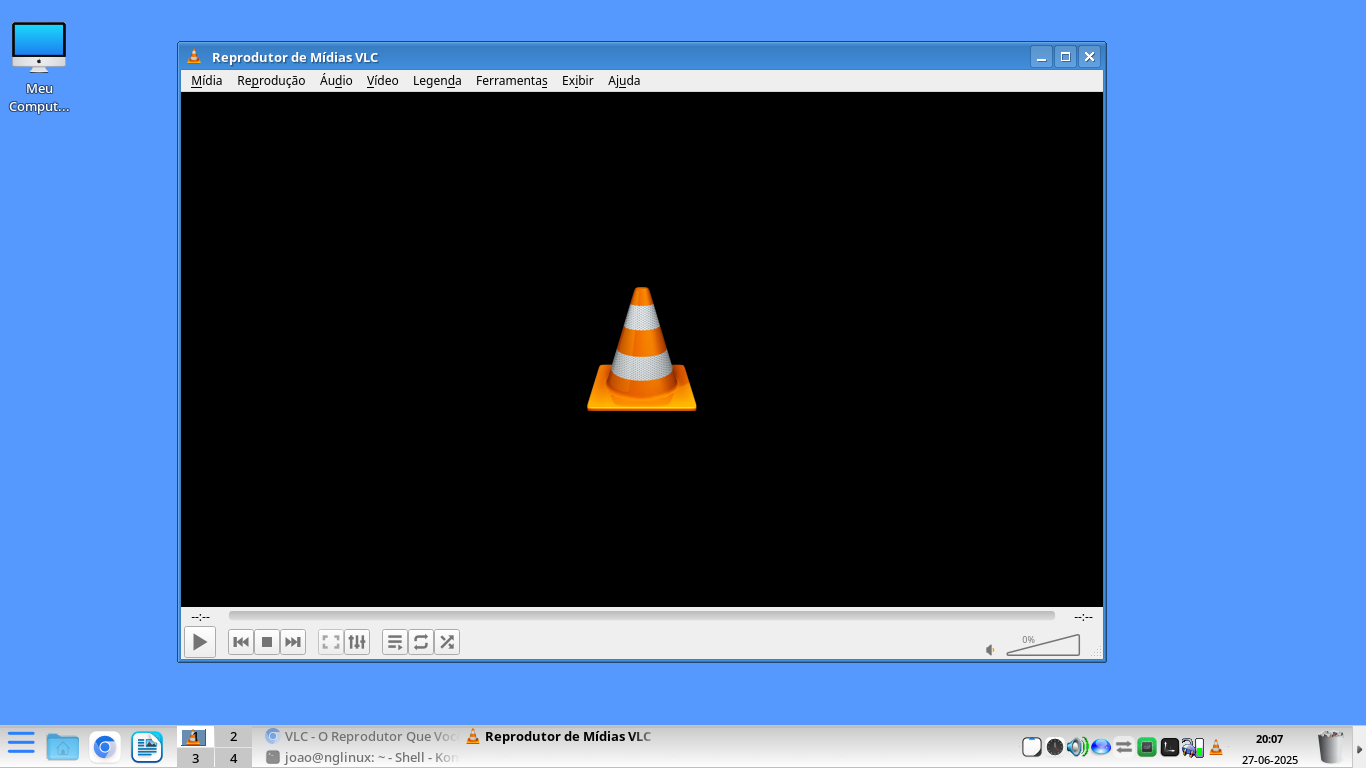Open the system volume speaker tray icon
The width and height of the screenshot is (1366, 768).
click(1077, 747)
